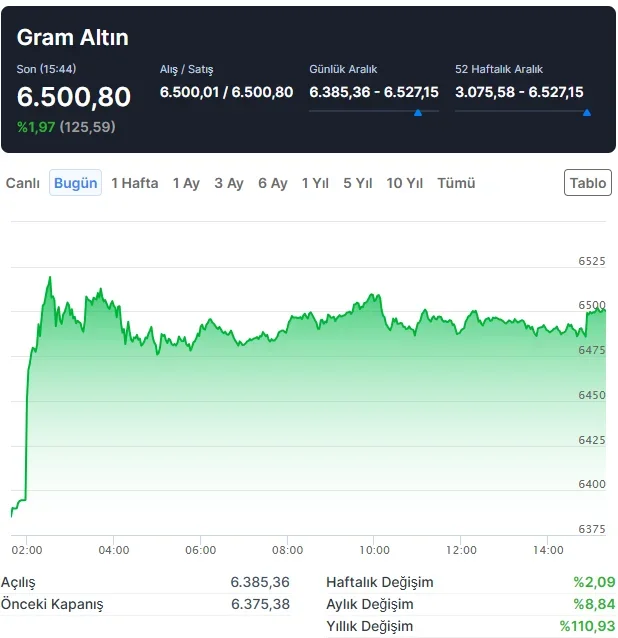618x638 pixels.
Task: Click the last price 6.500,80
Action: point(74,97)
